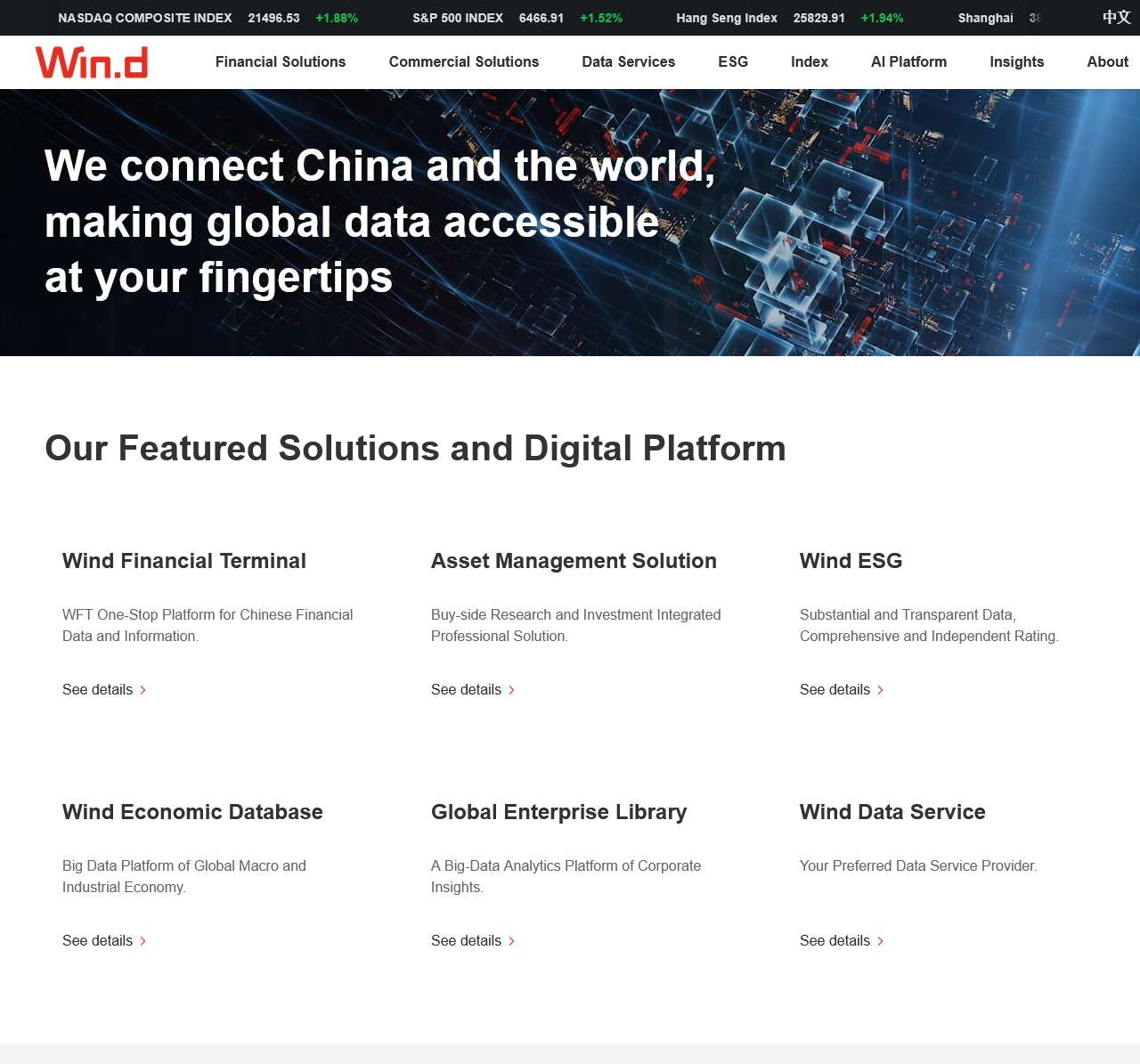Click Big Data Platform of Global Macro description

[184, 876]
